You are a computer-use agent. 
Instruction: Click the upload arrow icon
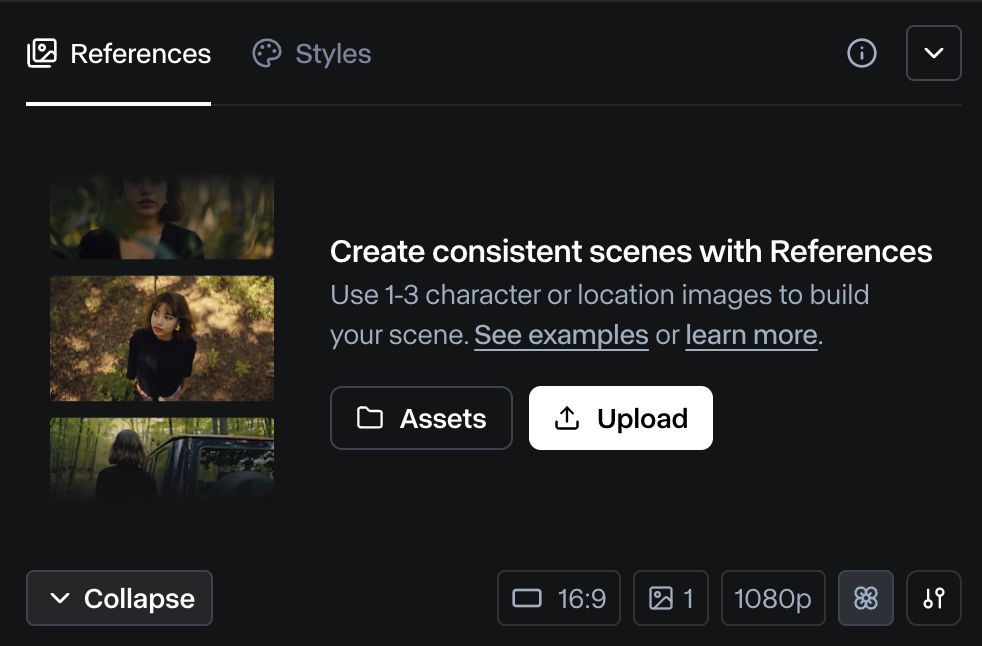coord(567,418)
